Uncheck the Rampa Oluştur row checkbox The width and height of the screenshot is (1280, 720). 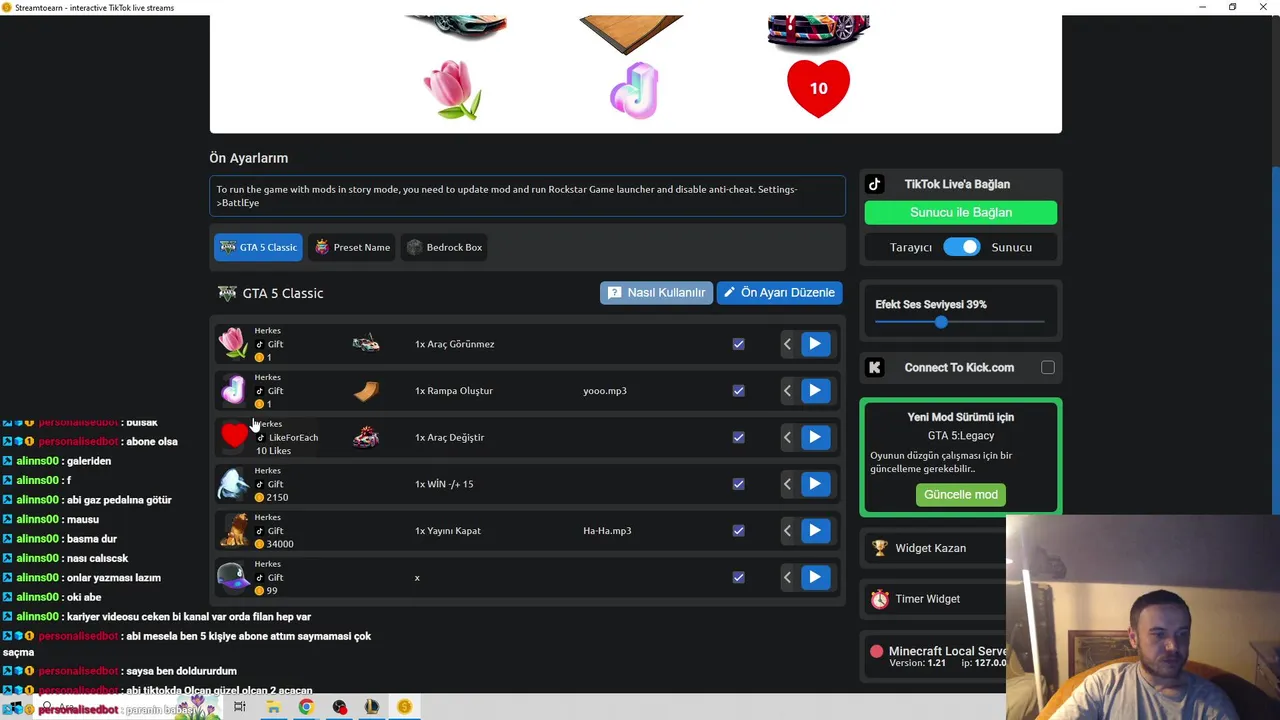pyautogui.click(x=738, y=391)
